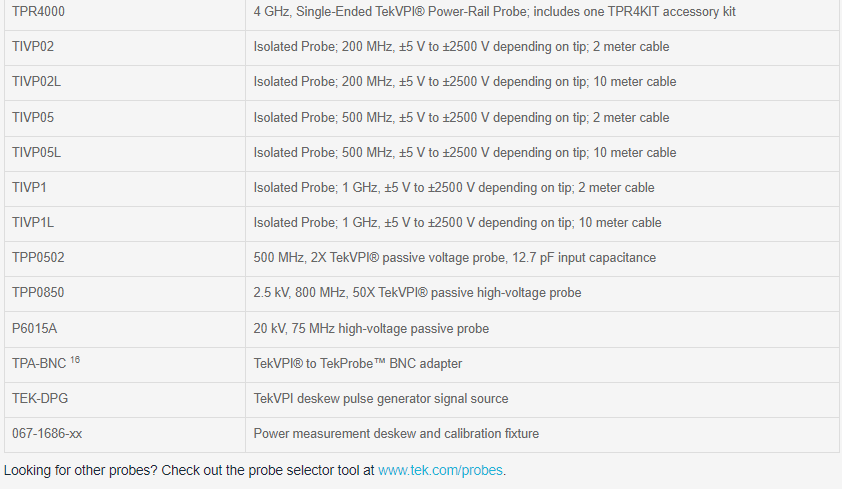This screenshot has width=842, height=489.
Task: Click the Power measurement deskew fixture description
Action: [x=395, y=434]
